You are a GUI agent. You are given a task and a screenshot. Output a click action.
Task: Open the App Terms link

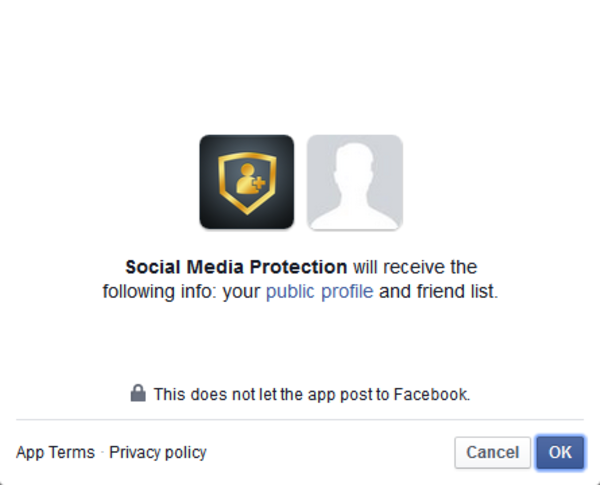pos(55,452)
